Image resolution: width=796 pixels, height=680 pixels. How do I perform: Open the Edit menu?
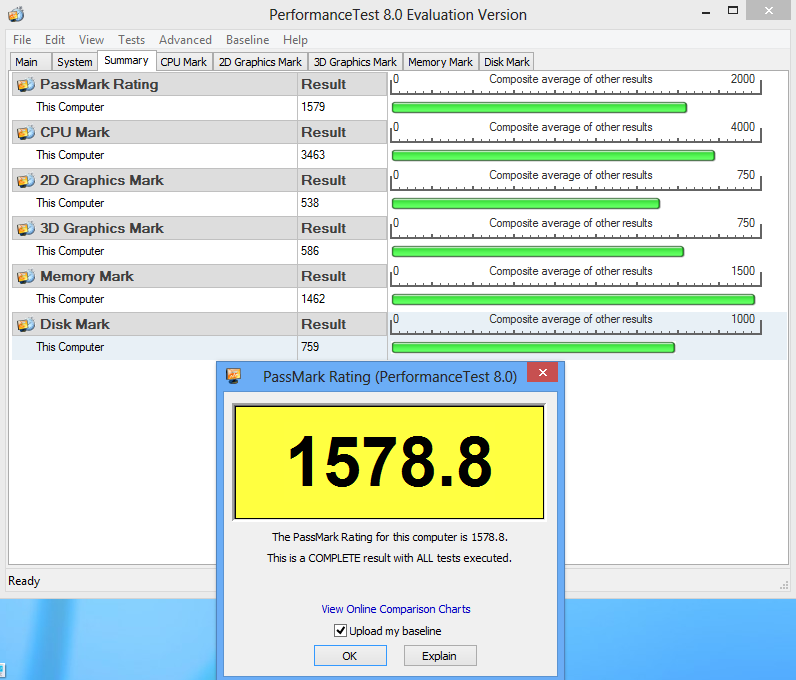click(x=55, y=40)
